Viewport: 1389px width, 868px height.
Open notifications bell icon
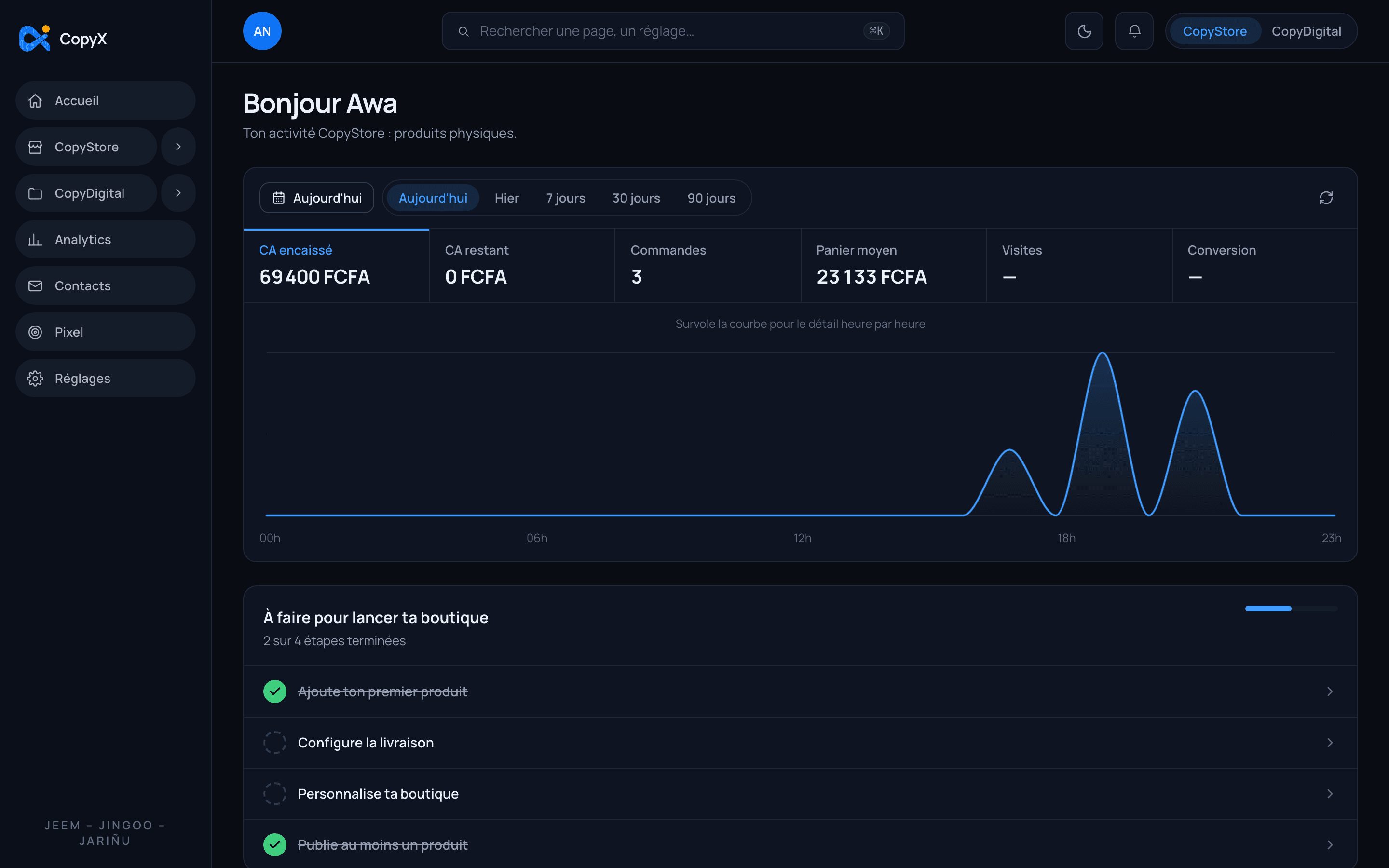pyautogui.click(x=1134, y=31)
